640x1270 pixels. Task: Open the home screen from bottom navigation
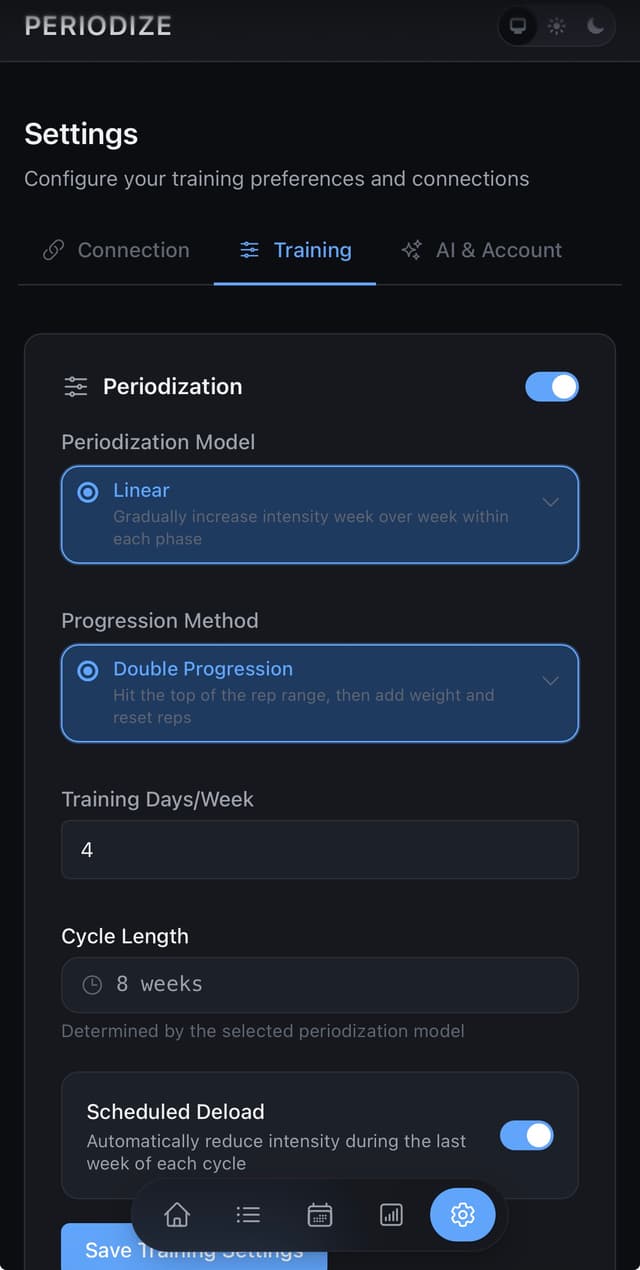pos(177,1214)
